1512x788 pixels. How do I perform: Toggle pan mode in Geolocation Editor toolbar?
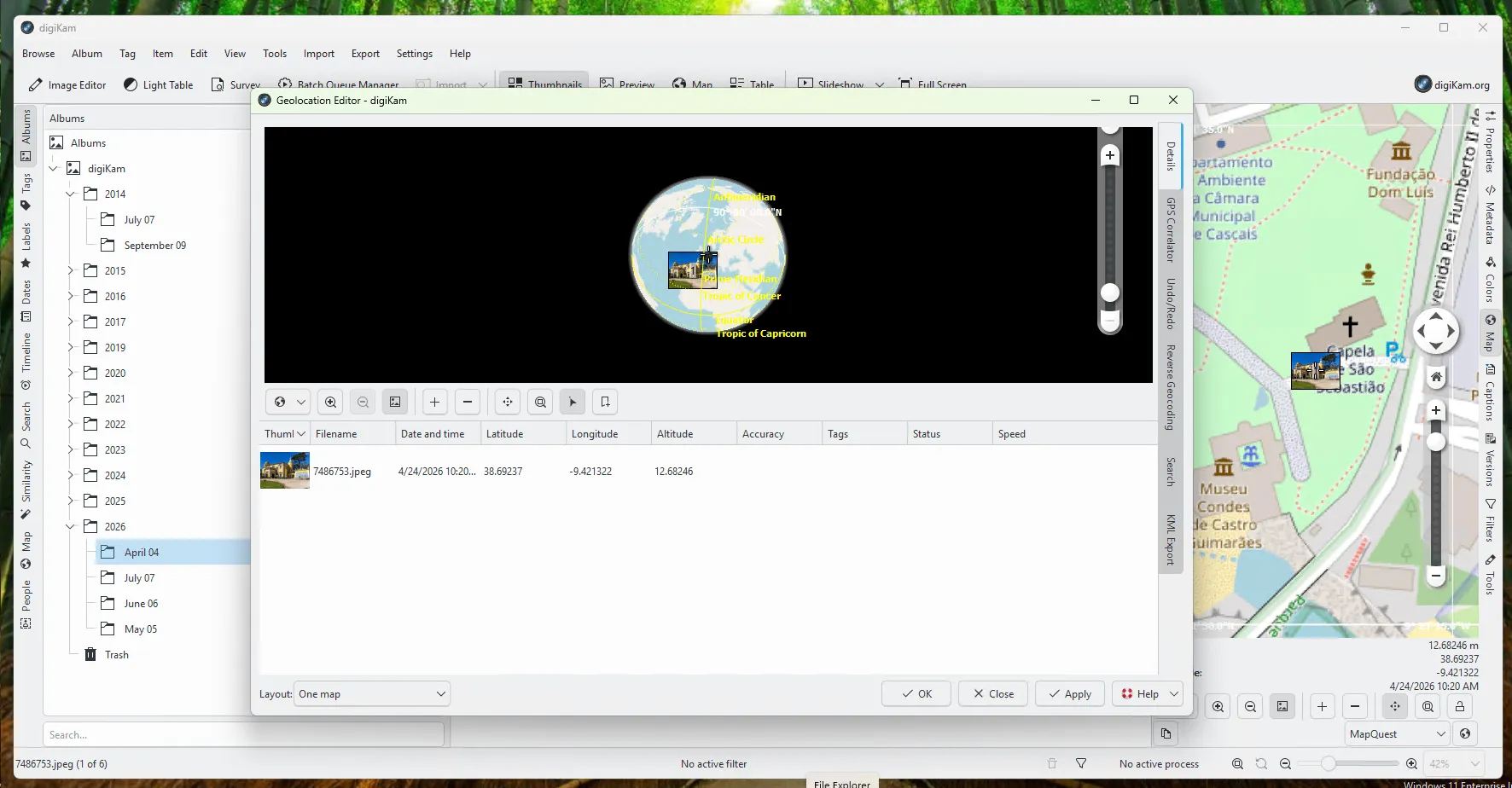coord(508,402)
